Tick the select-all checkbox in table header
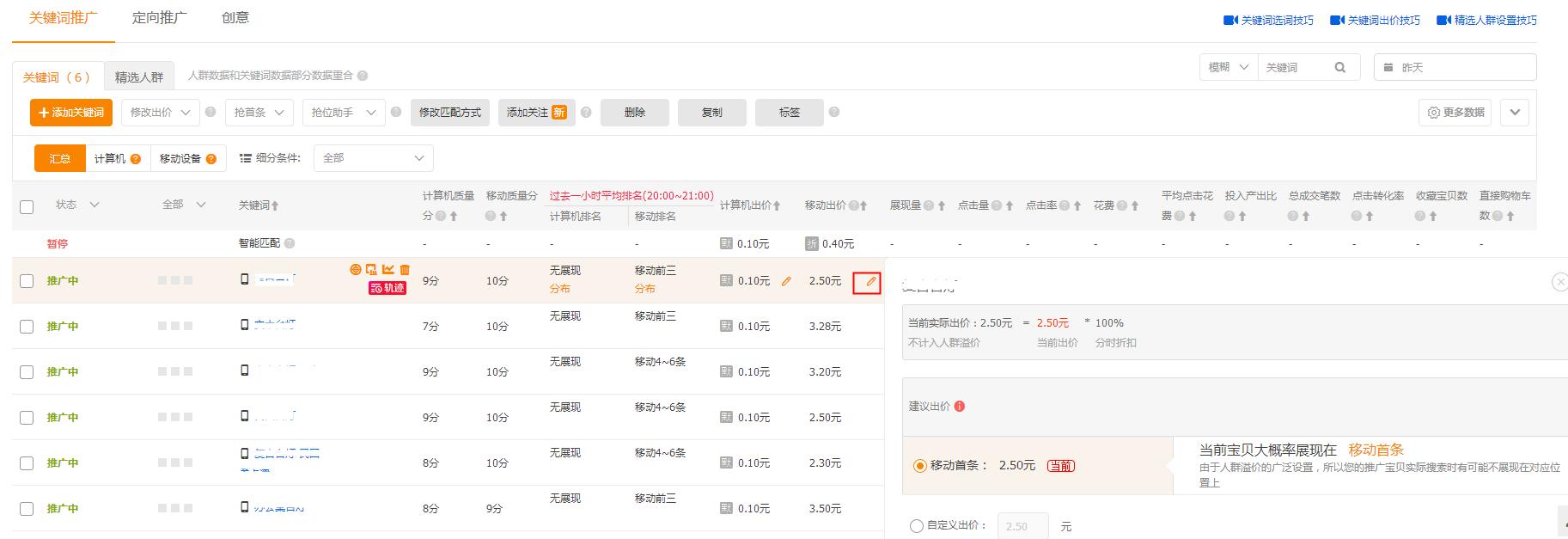This screenshot has height=539, width=1568. coord(27,206)
